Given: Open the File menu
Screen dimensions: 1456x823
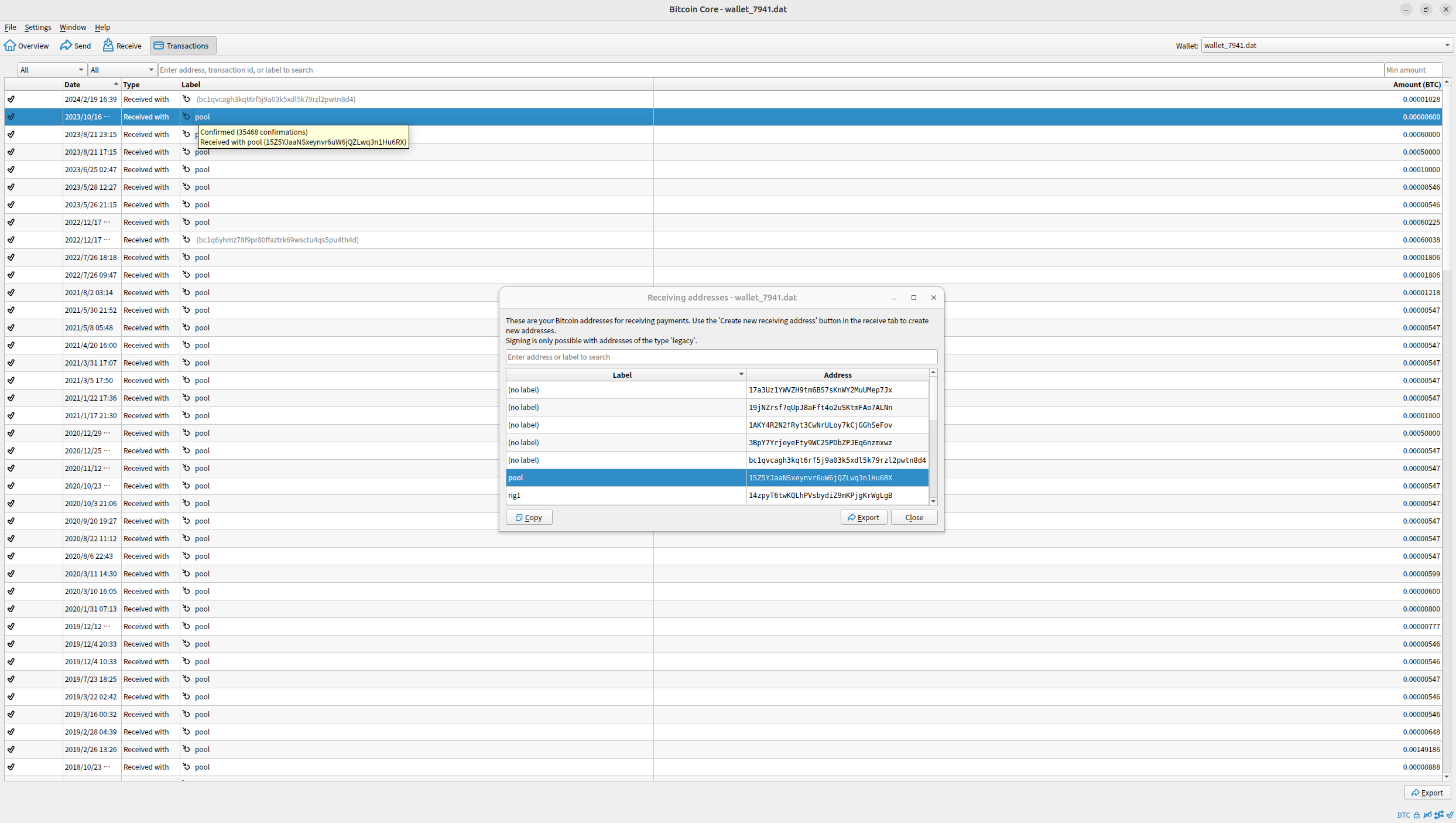Looking at the screenshot, I should 11,27.
